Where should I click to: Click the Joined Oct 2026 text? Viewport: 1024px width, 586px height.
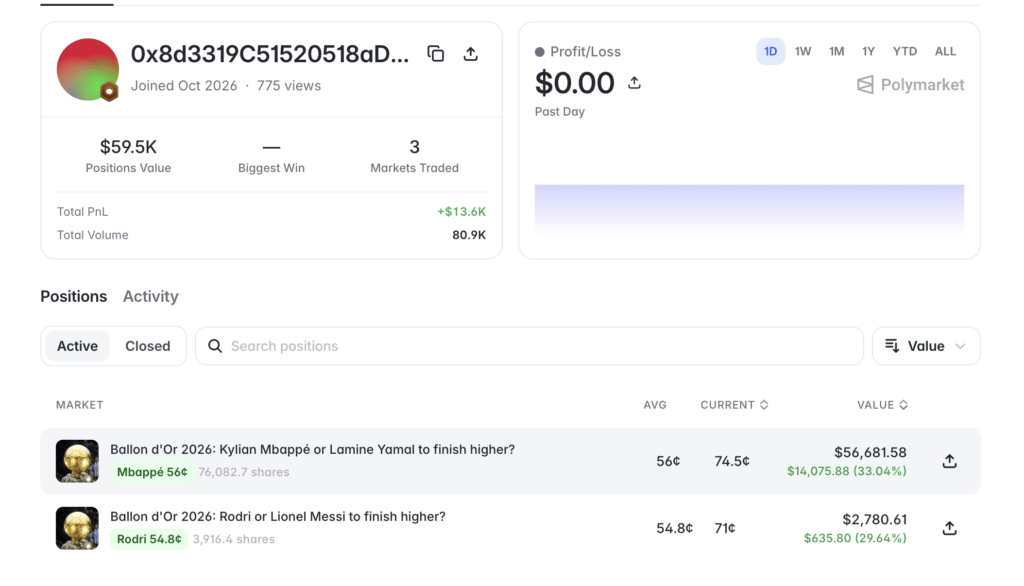[x=184, y=86]
